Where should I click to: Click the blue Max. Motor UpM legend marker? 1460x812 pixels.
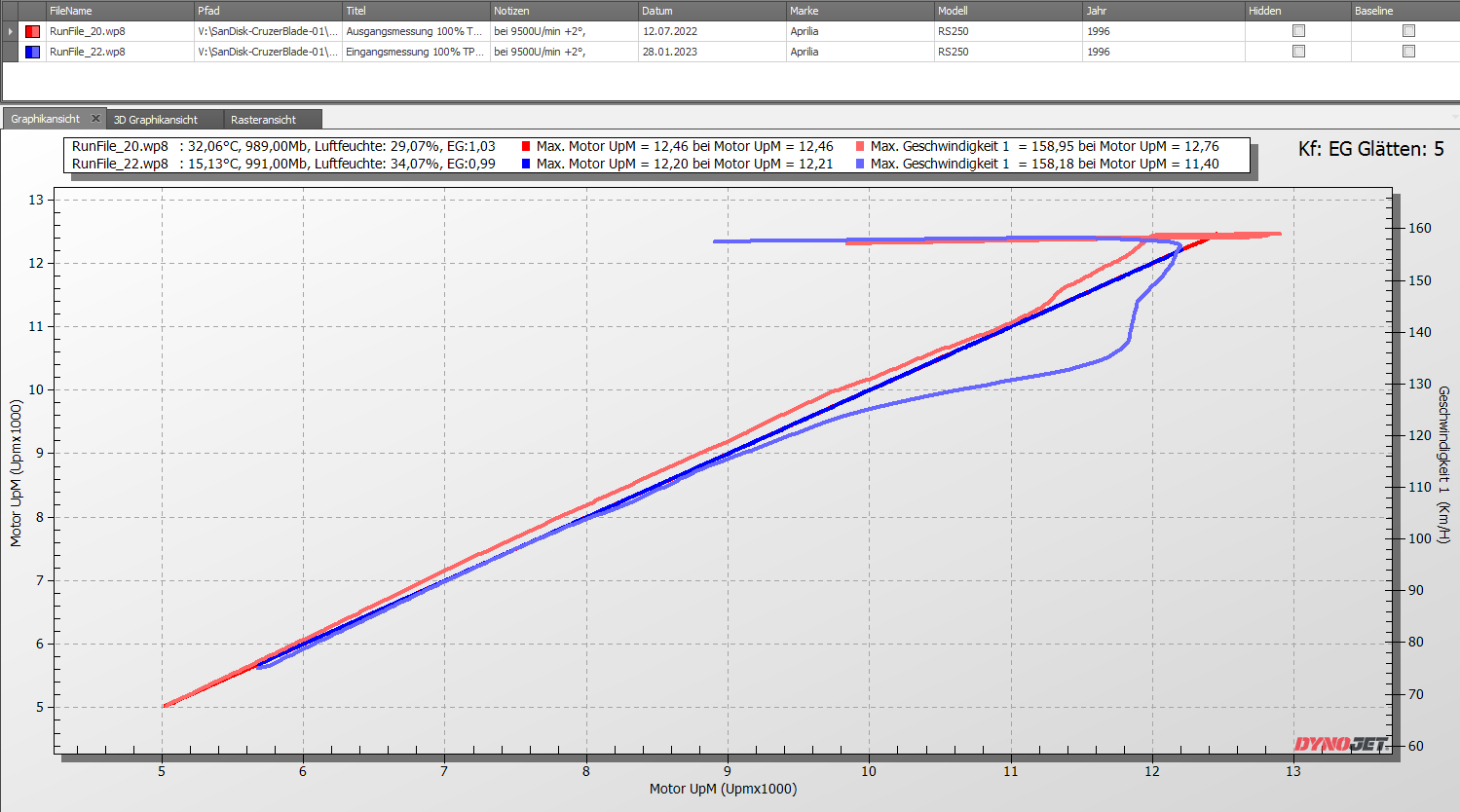pyautogui.click(x=526, y=165)
